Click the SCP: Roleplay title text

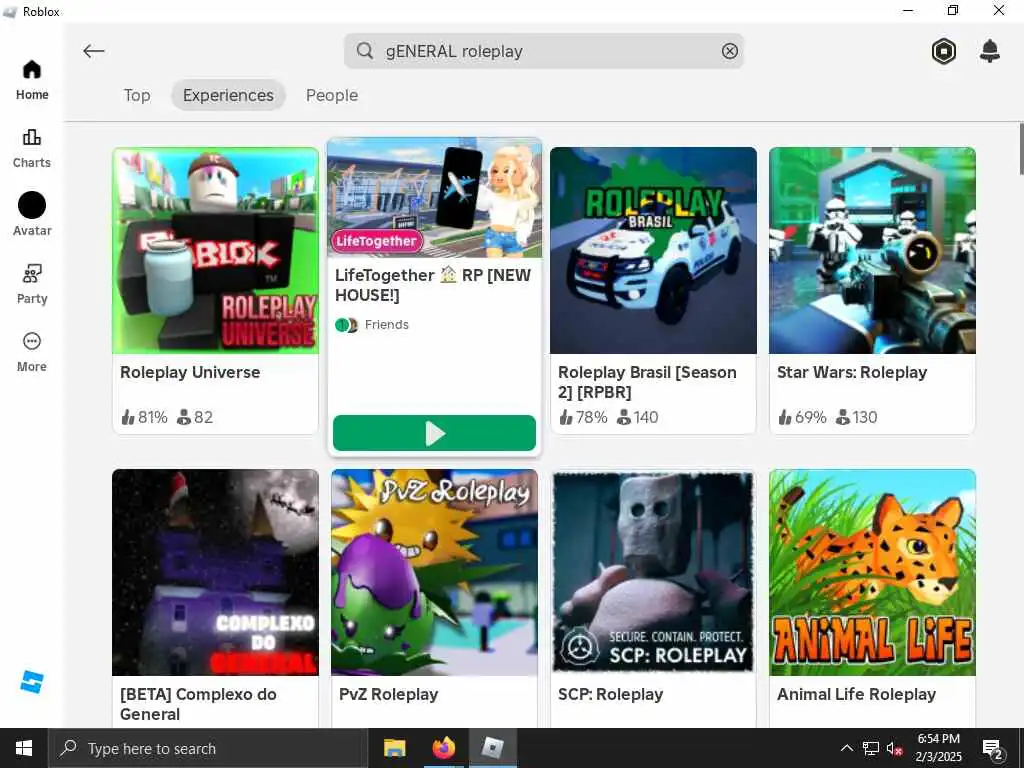pyautogui.click(x=610, y=694)
